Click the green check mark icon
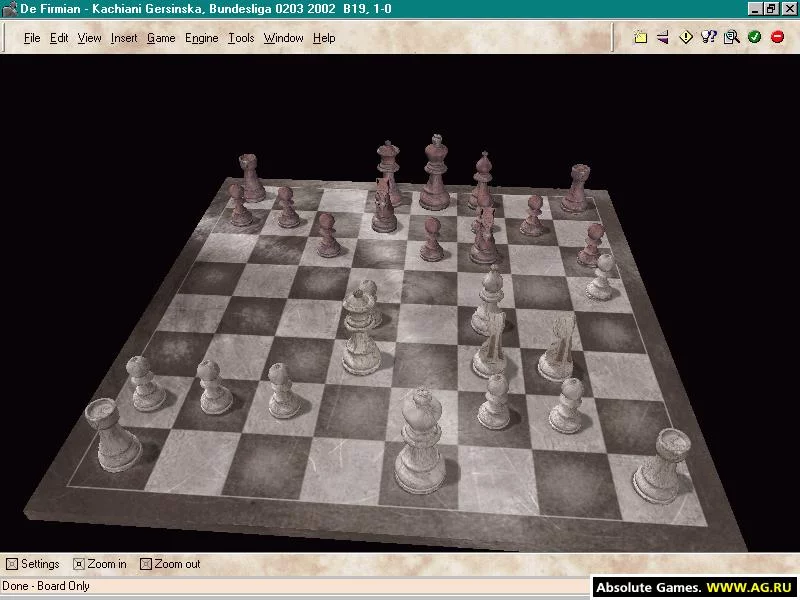This screenshot has width=800, height=600. pos(755,37)
